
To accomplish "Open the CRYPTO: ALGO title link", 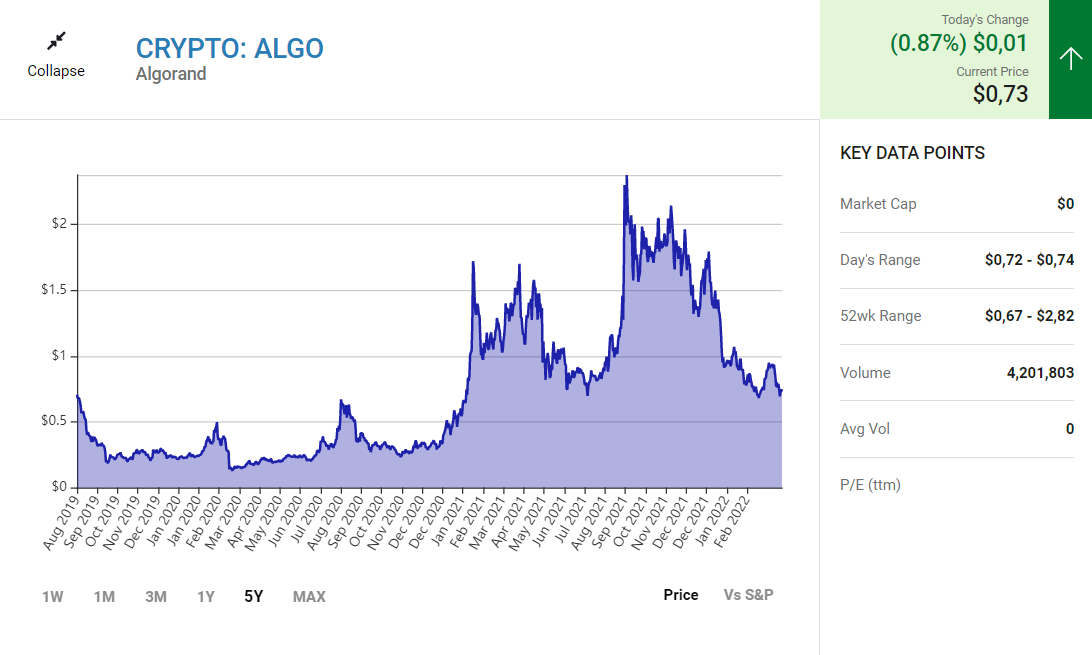I will tap(230, 48).
